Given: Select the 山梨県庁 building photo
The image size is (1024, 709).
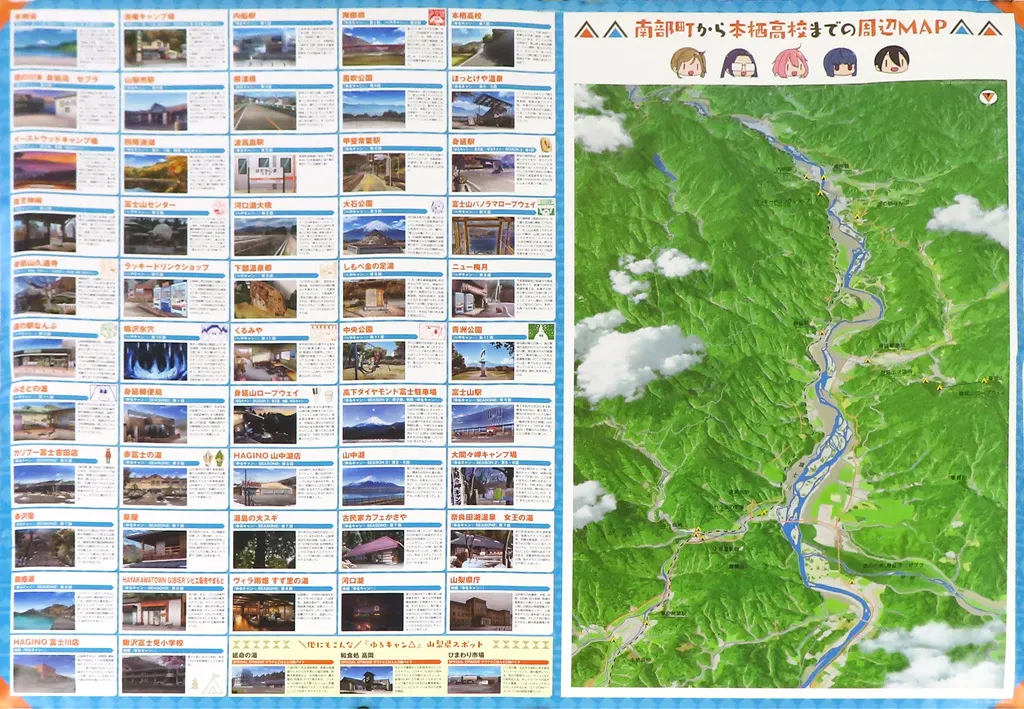Looking at the screenshot, I should 481,611.
